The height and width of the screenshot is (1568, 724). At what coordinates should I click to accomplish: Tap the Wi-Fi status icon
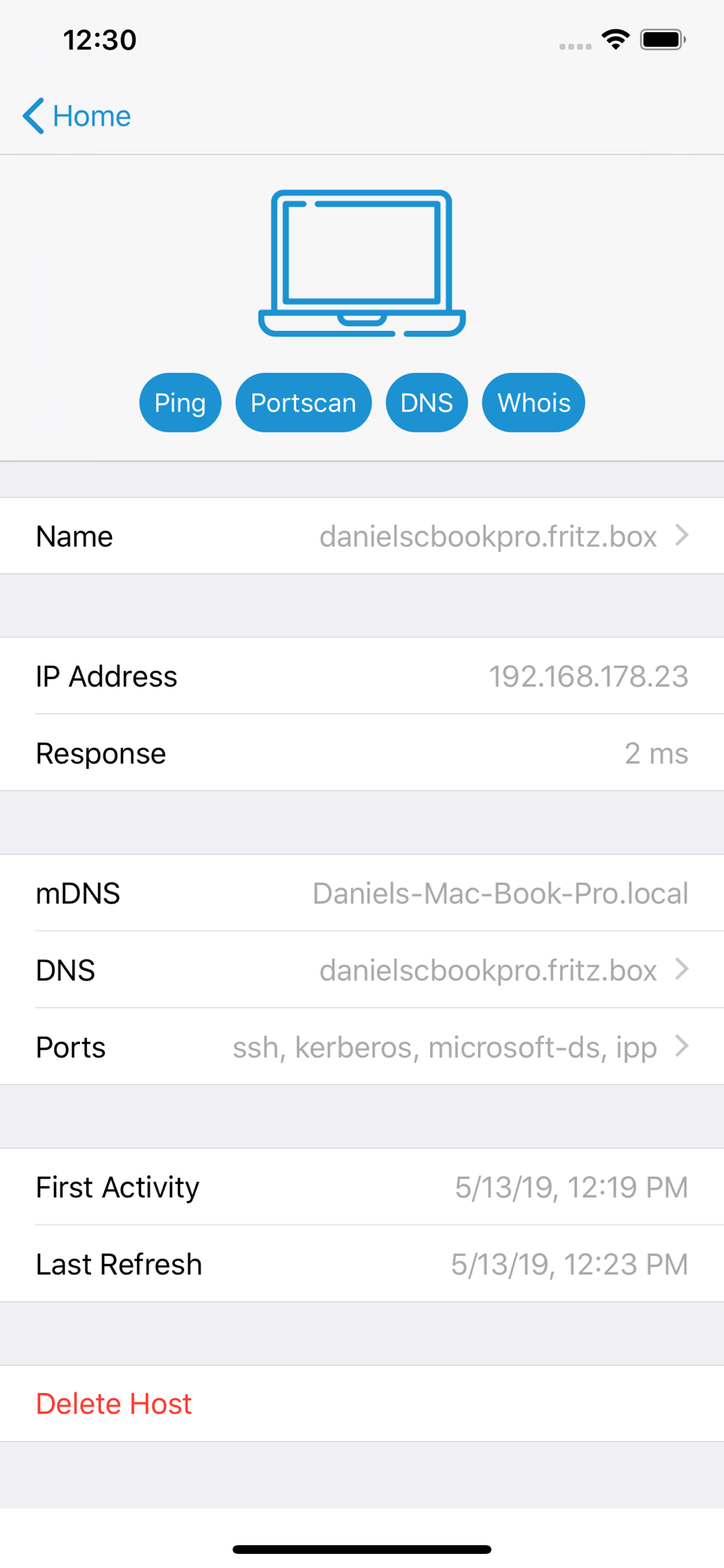coord(616,39)
